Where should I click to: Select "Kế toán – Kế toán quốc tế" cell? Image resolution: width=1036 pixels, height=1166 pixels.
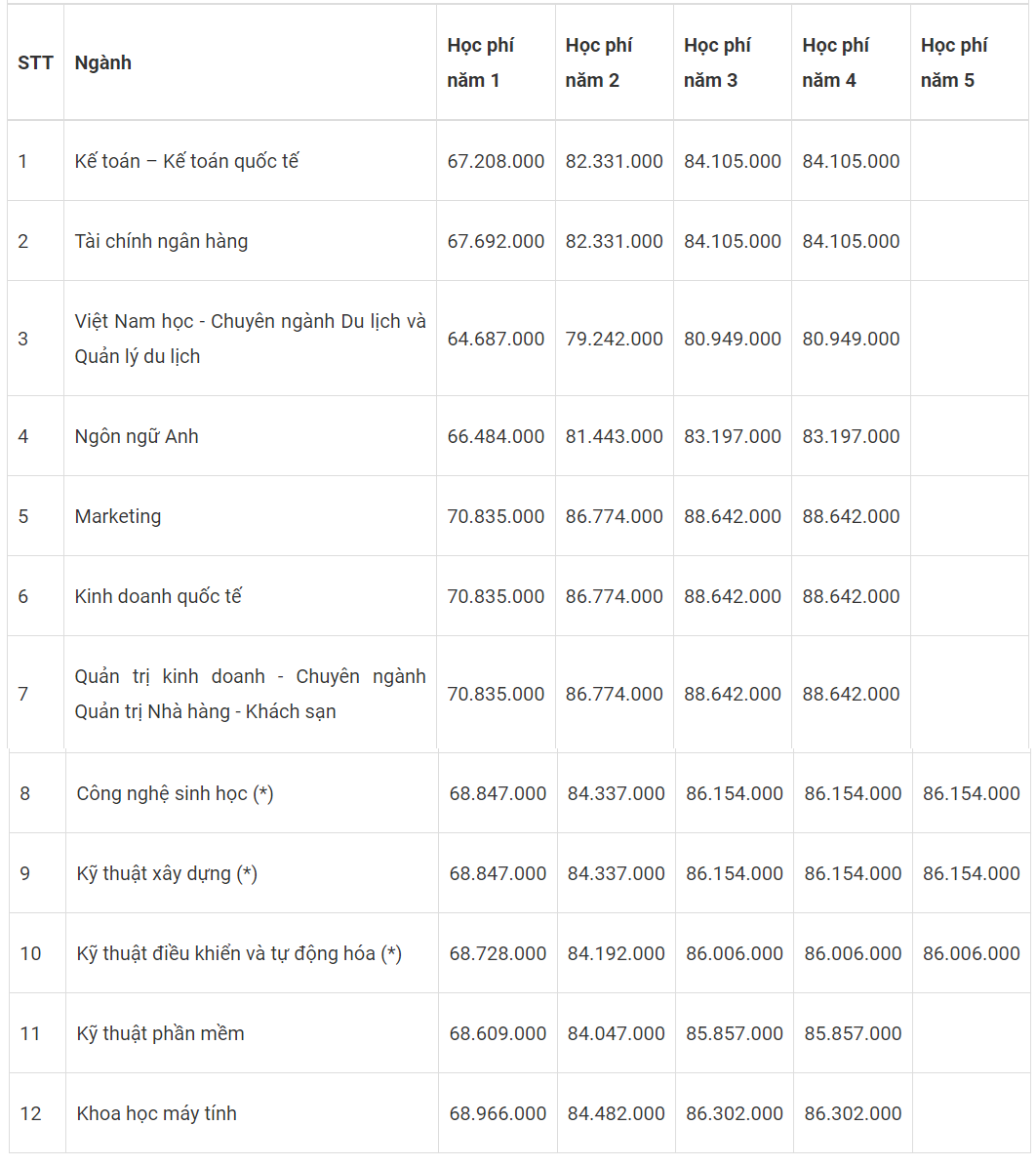186,161
